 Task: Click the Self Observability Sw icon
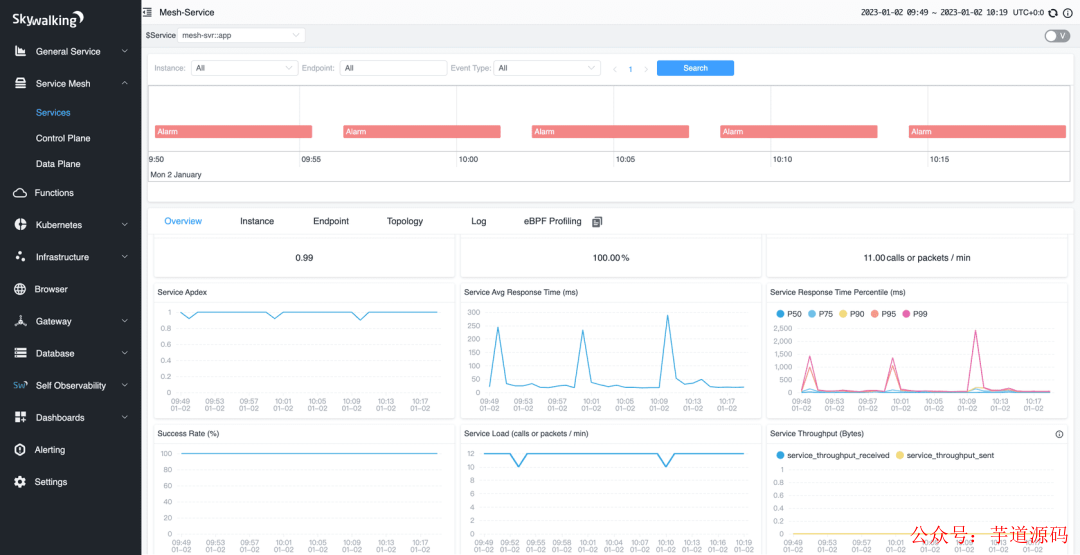20,386
